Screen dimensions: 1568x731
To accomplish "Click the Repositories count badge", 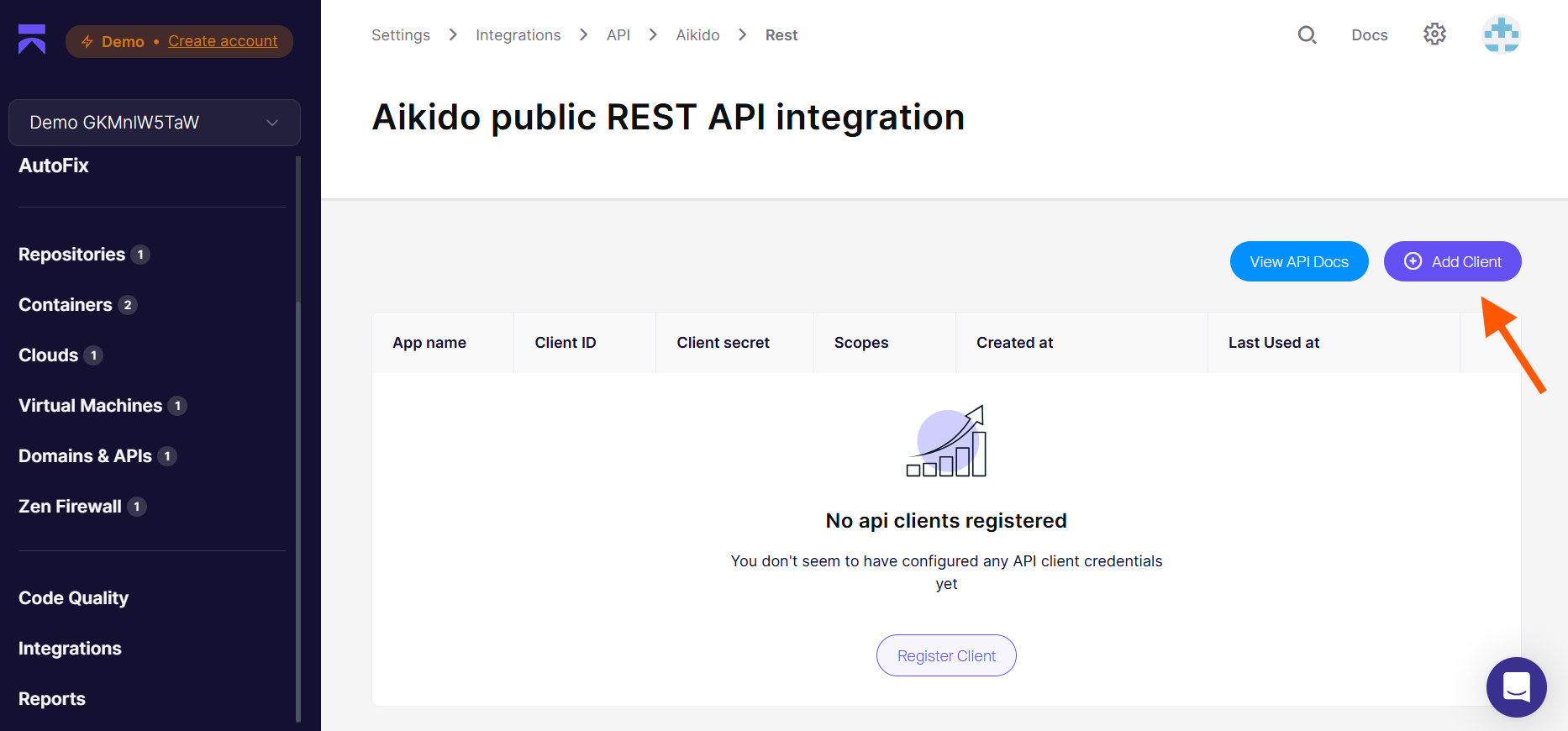I will (x=140, y=255).
